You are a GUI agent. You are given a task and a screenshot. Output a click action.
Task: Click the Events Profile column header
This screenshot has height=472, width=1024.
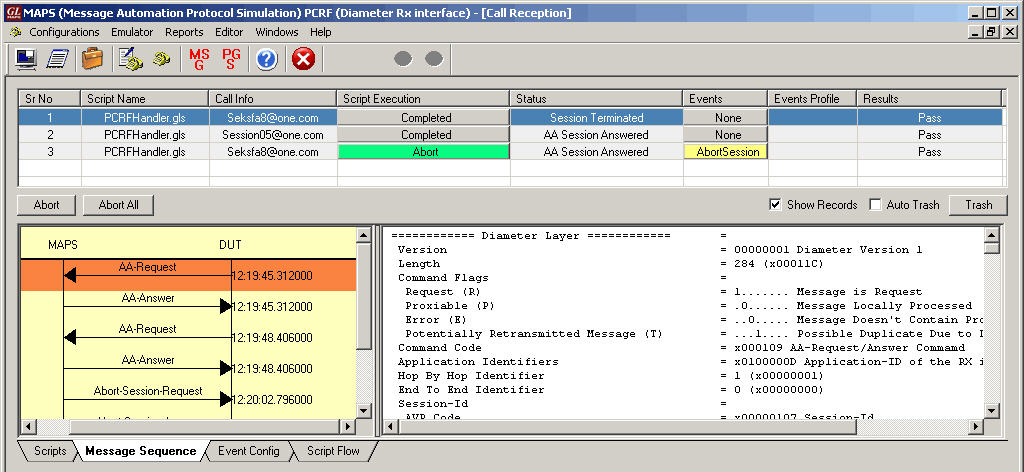(x=812, y=99)
